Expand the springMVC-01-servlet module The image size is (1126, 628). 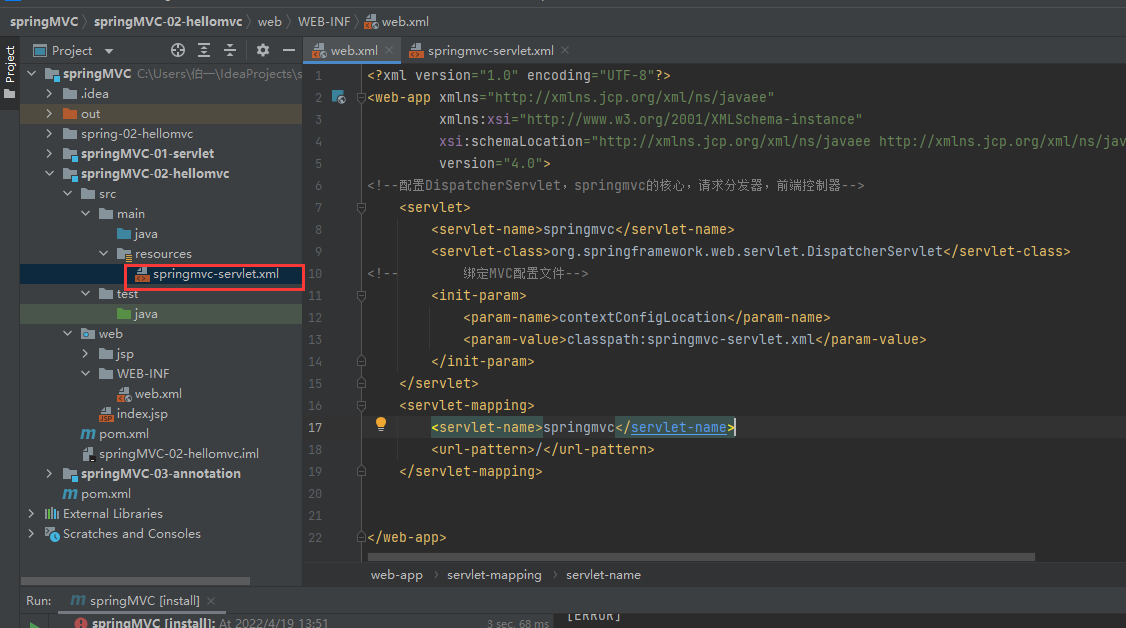click(49, 154)
